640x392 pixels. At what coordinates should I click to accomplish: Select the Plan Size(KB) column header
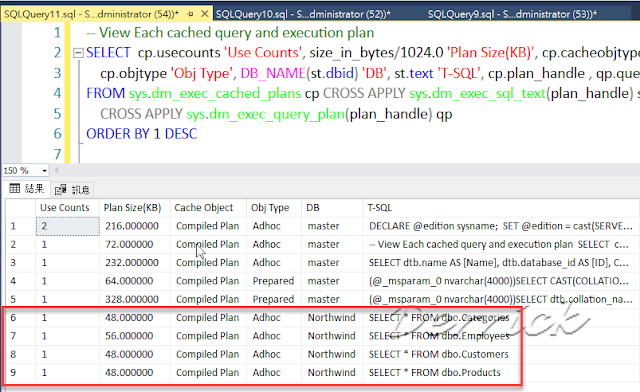[x=135, y=208]
